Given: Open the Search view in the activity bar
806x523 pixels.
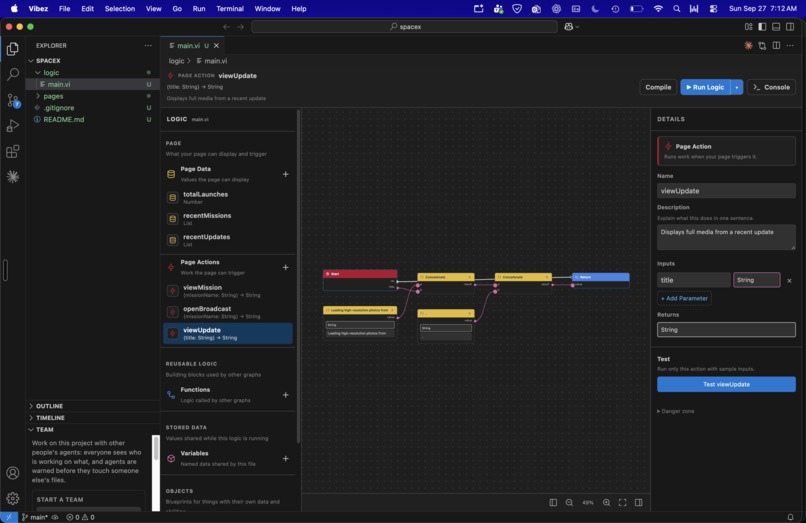Looking at the screenshot, I should pyautogui.click(x=13, y=75).
